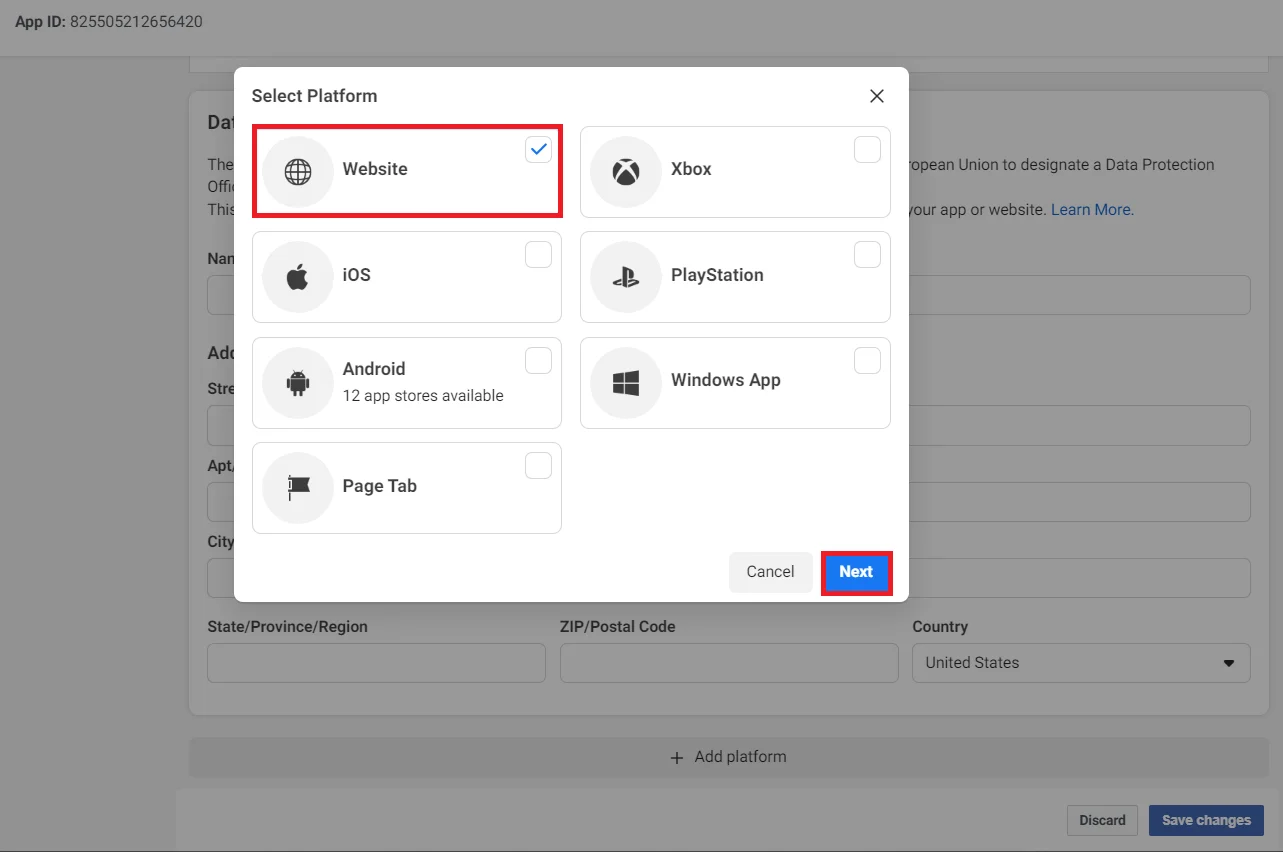The height and width of the screenshot is (852, 1283).
Task: Check the Xbox platform checkbox
Action: [x=867, y=149]
